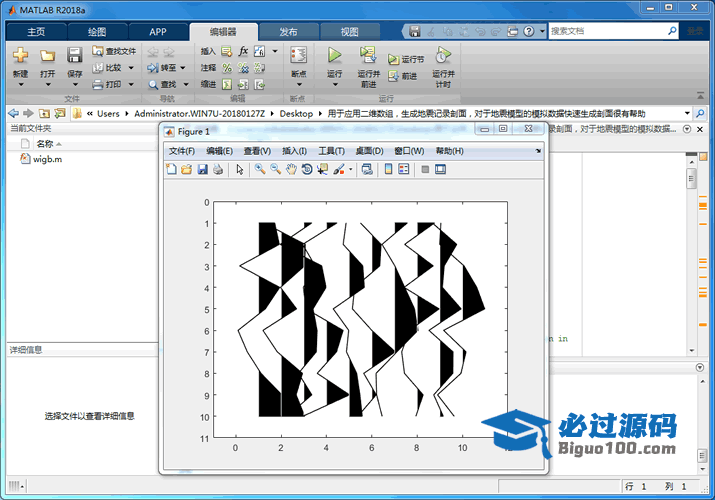Click the Go To (转至) icon
This screenshot has width=715, height=500.
[x=153, y=68]
